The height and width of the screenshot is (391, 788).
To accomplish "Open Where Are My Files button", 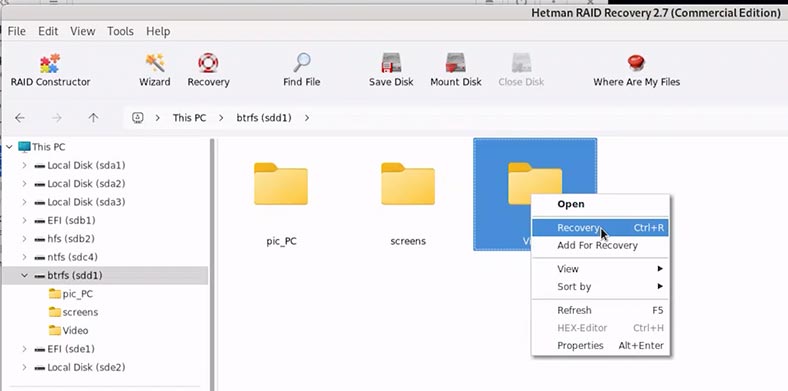I will click(x=636, y=70).
